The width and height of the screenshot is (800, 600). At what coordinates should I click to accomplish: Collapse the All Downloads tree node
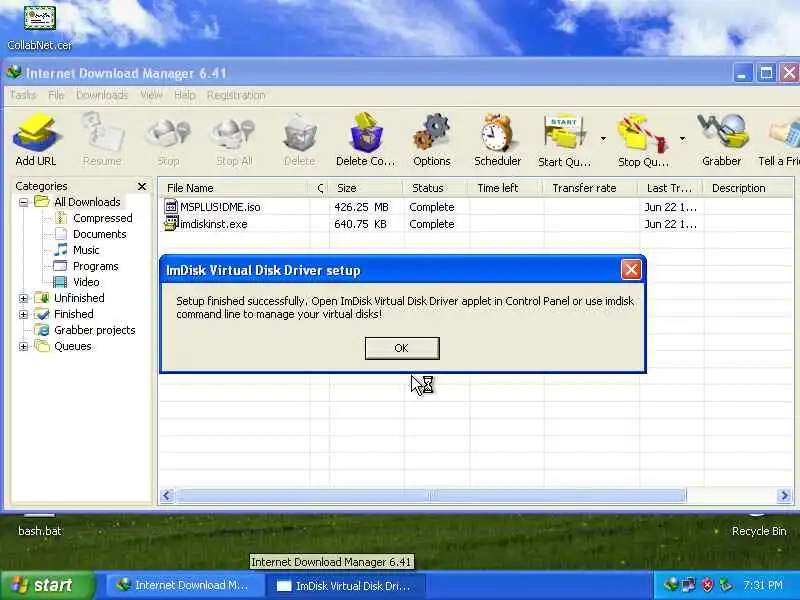tap(23, 202)
